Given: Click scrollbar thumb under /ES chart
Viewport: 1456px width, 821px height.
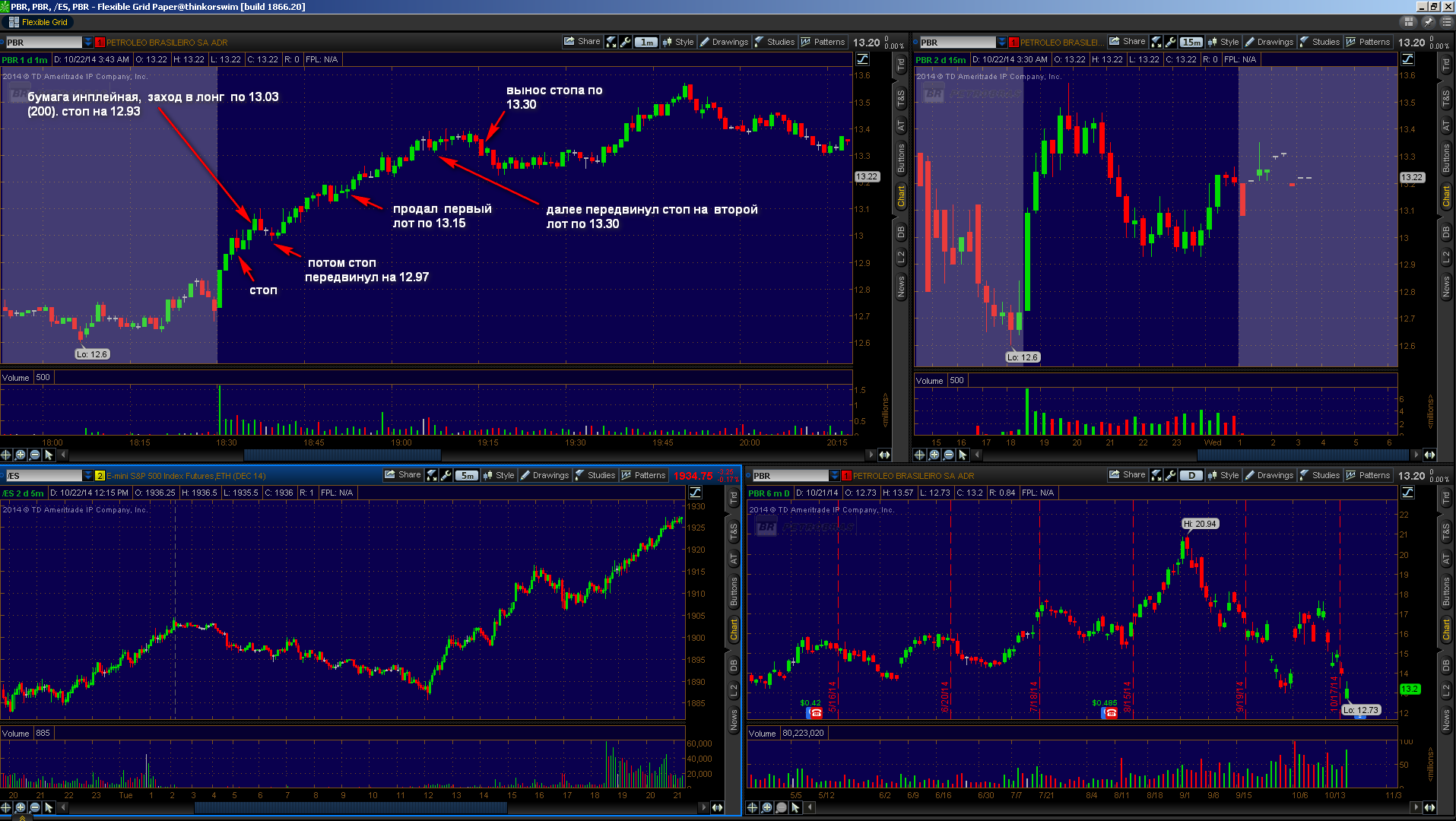Looking at the screenshot, I should click(351, 807).
